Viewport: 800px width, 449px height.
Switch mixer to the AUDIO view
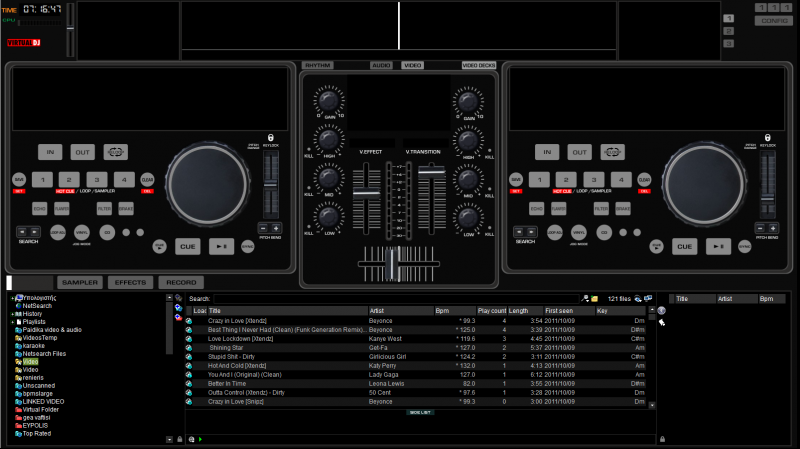381,65
